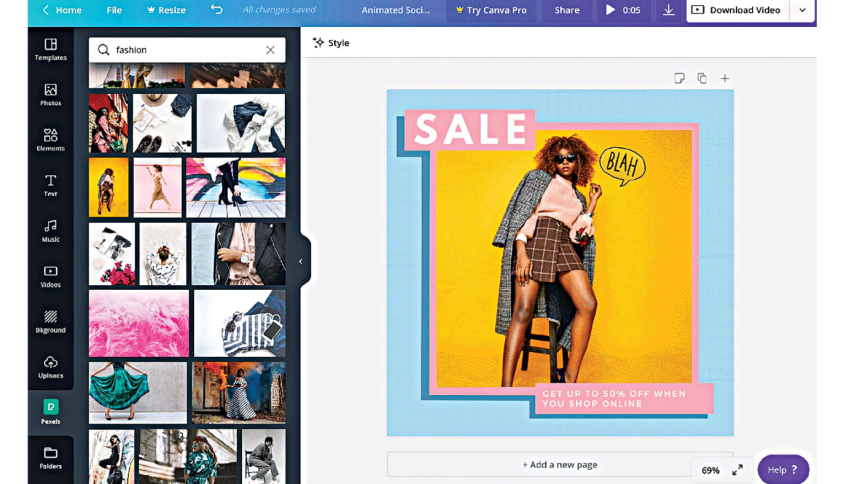Click the Share button
The height and width of the screenshot is (484, 860).
pyautogui.click(x=567, y=10)
